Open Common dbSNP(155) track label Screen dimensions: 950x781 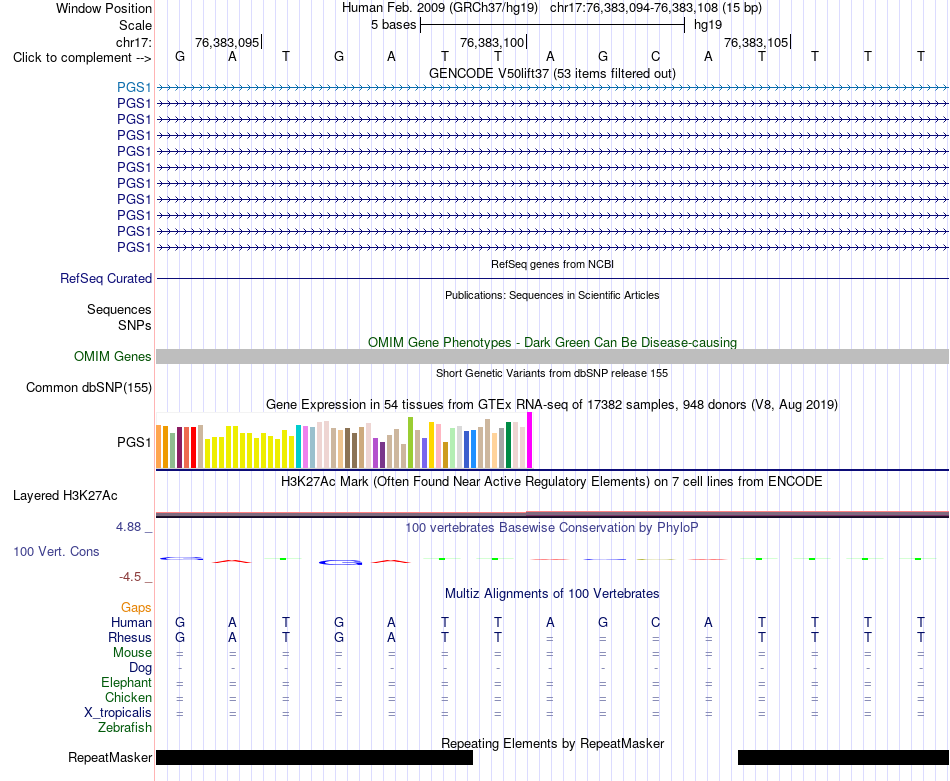click(88, 387)
